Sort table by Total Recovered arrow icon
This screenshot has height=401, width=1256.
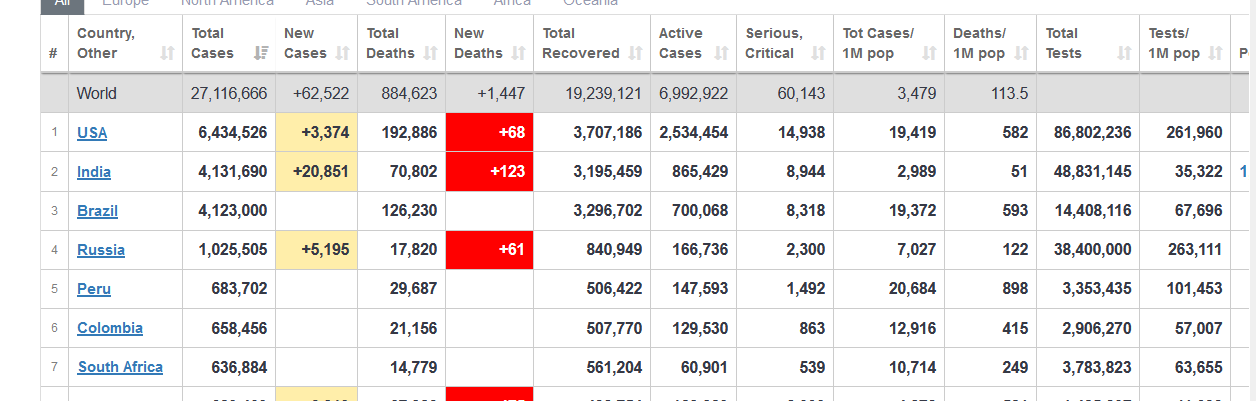[636, 53]
